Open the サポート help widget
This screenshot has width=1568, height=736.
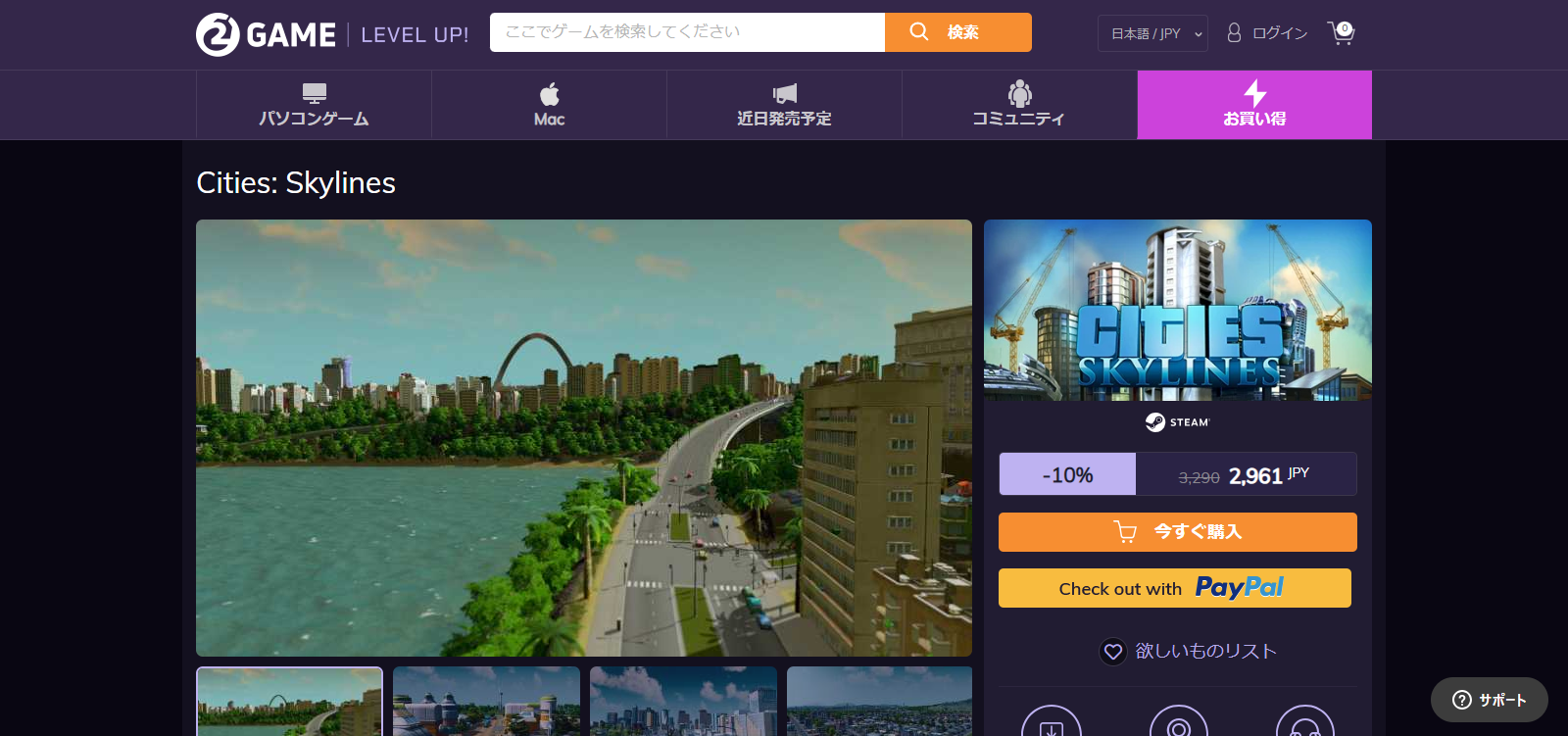[x=1489, y=700]
